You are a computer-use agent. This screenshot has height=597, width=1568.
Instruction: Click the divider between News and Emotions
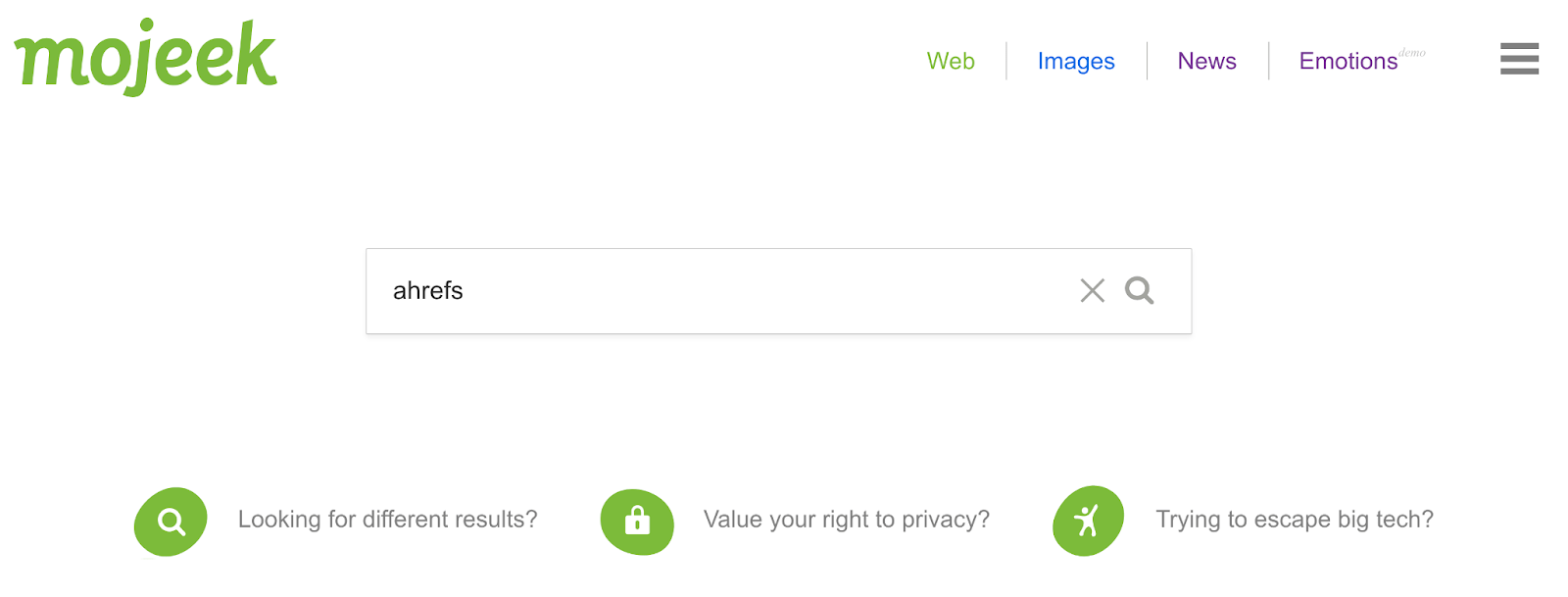1269,61
